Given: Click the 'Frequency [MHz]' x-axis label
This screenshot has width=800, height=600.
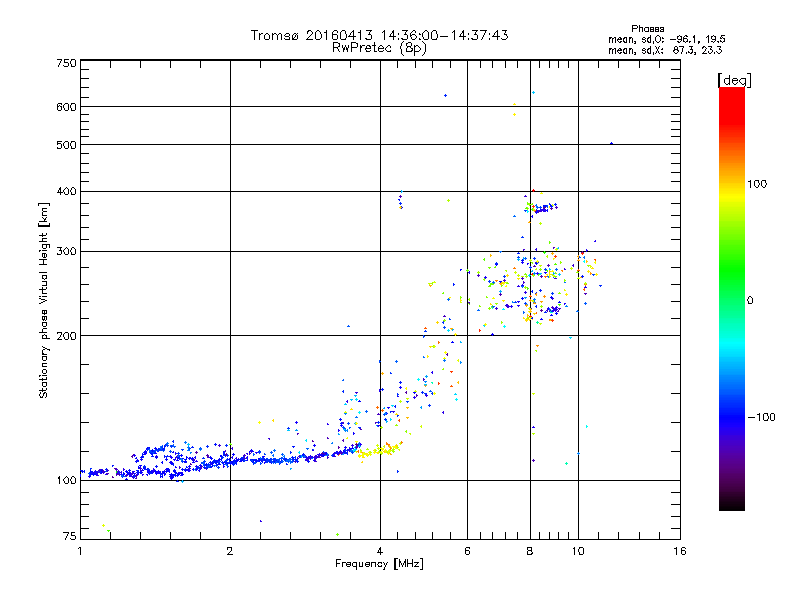Looking at the screenshot, I should coord(379,564).
